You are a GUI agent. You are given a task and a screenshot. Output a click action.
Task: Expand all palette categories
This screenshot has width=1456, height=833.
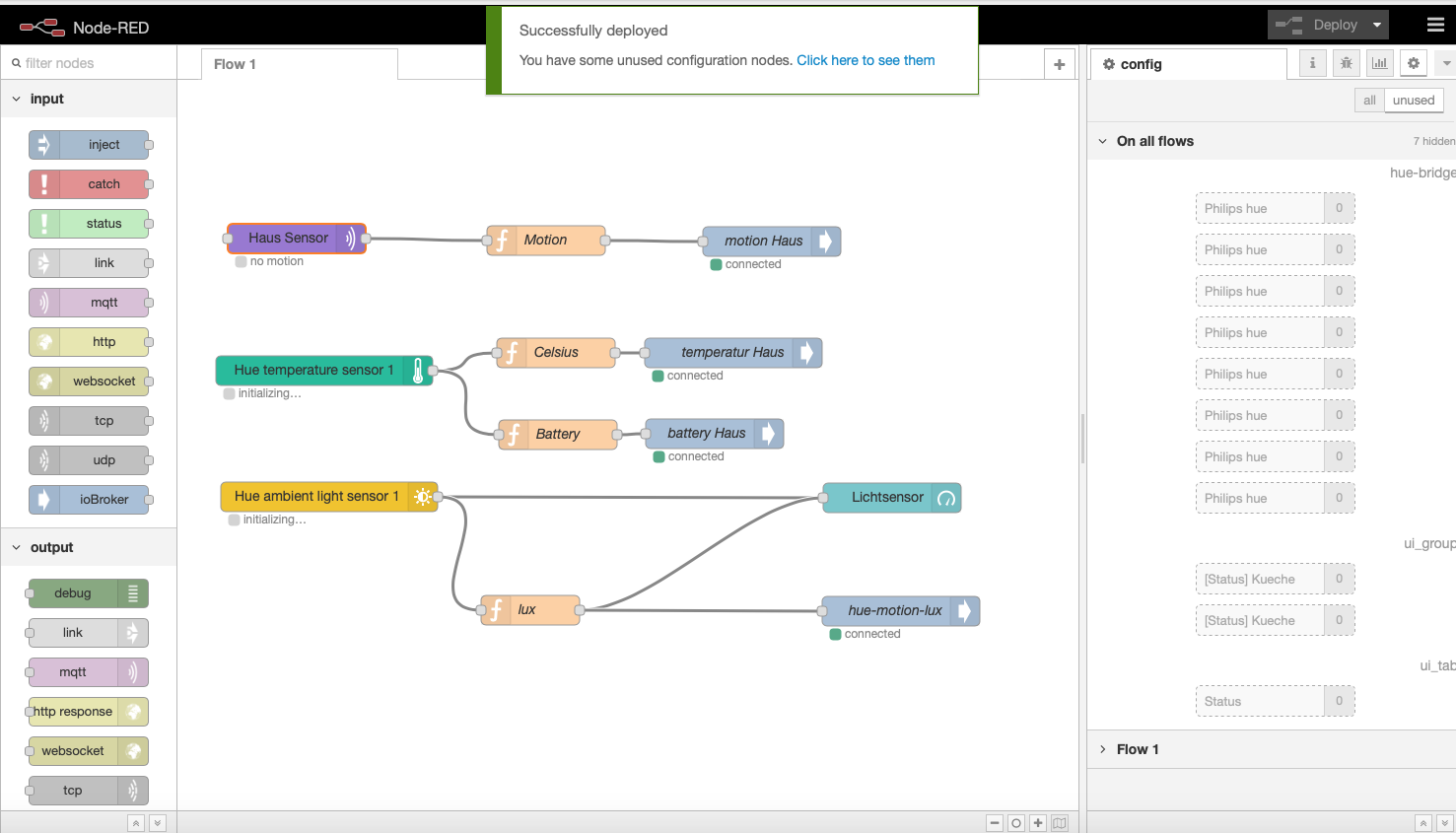pyautogui.click(x=157, y=823)
